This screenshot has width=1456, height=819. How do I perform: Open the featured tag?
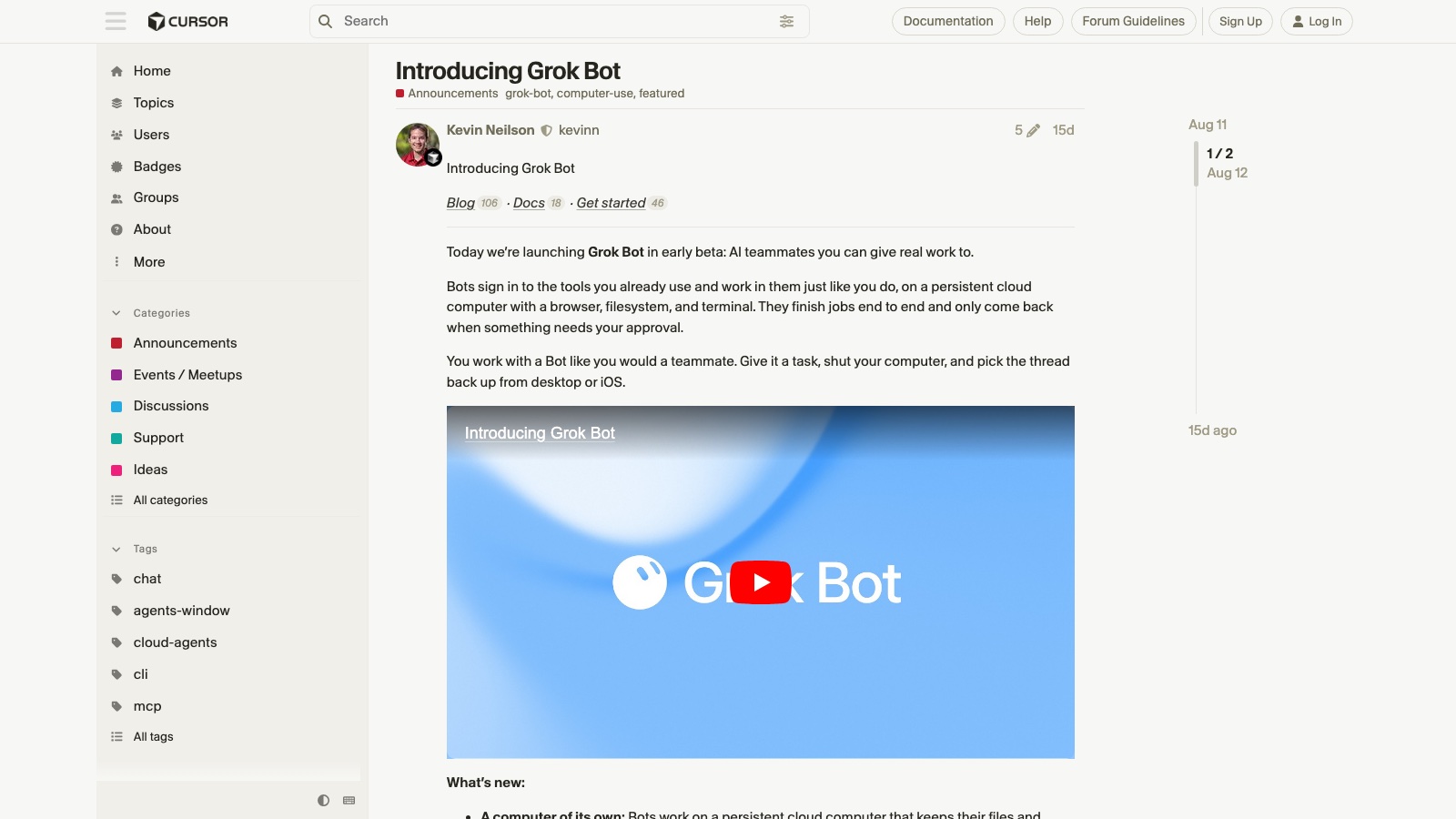click(662, 93)
